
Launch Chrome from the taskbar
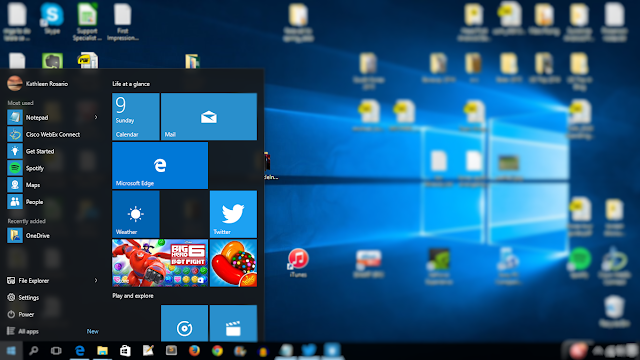pos(217,351)
